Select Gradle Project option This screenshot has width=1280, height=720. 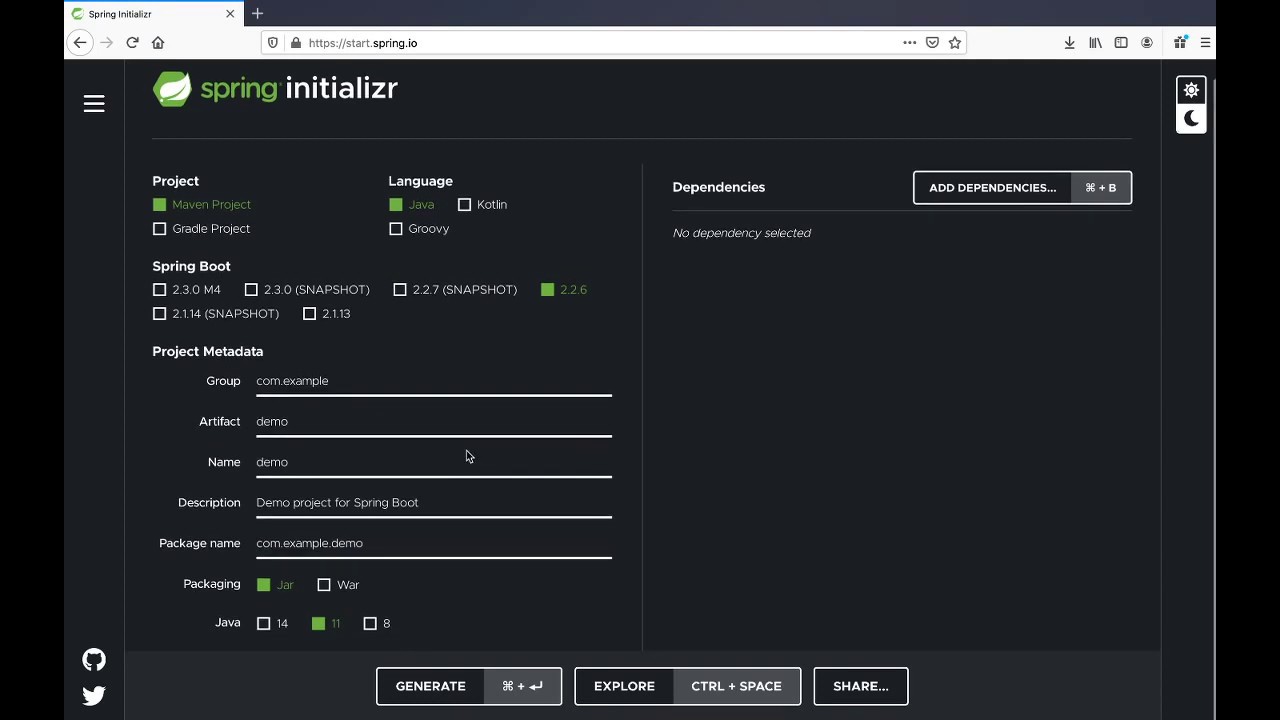coord(201,229)
